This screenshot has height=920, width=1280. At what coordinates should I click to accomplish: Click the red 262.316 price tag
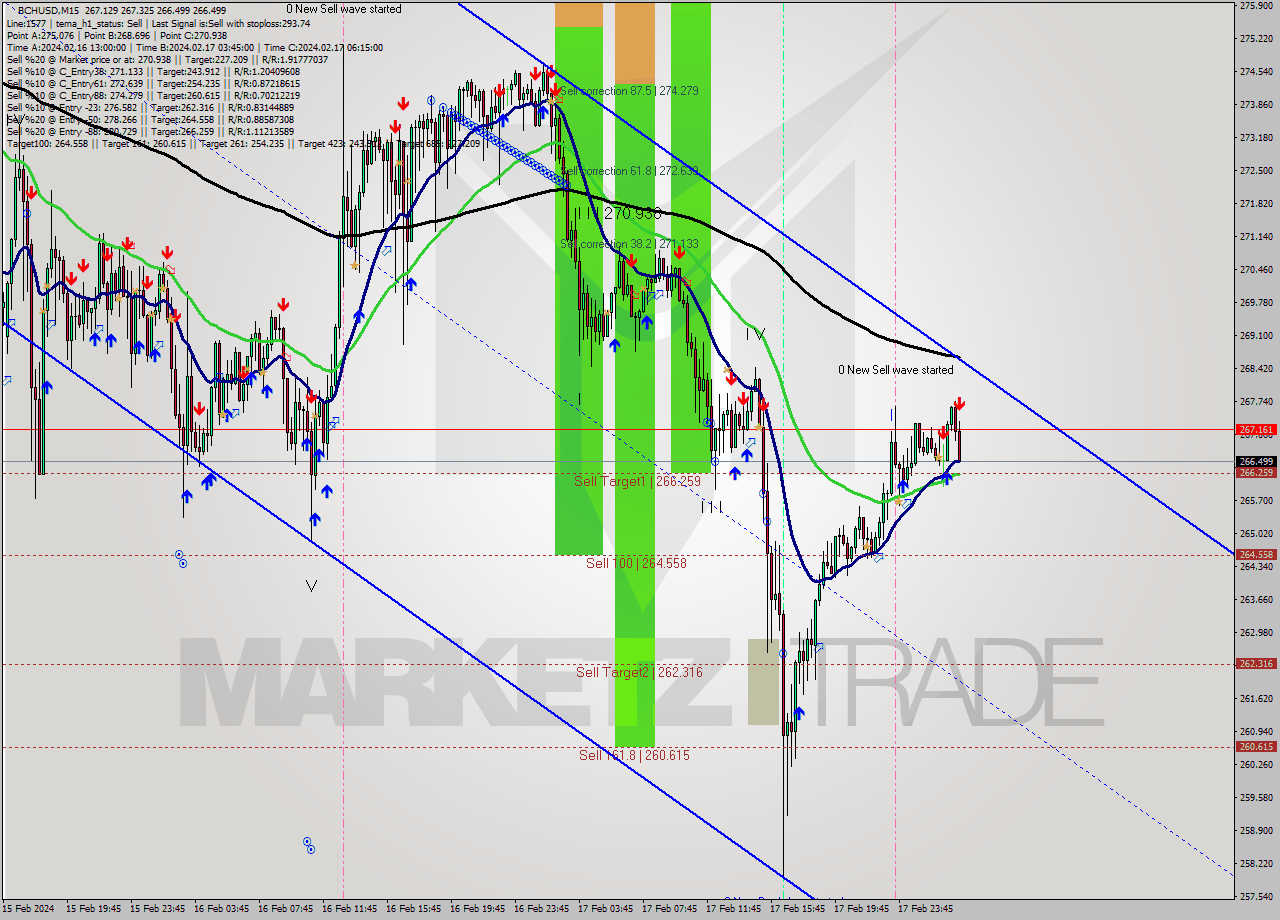[x=1256, y=664]
